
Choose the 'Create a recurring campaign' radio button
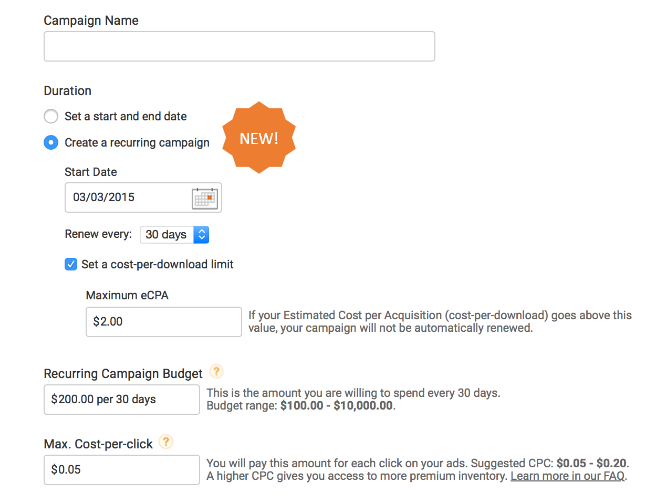[x=51, y=142]
